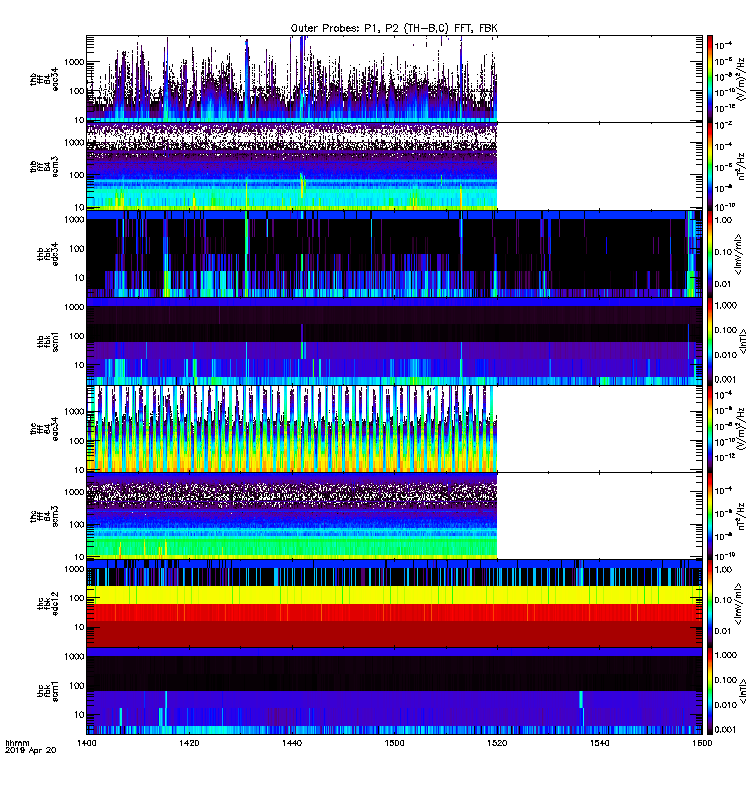750x800 pixels.
Task: Select the 'thb fbk scm1' panel label
Action: click(x=47, y=342)
